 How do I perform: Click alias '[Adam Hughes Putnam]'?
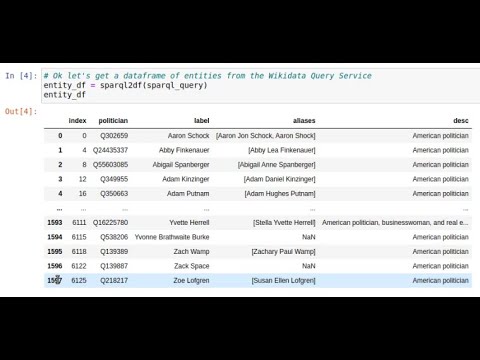click(280, 194)
